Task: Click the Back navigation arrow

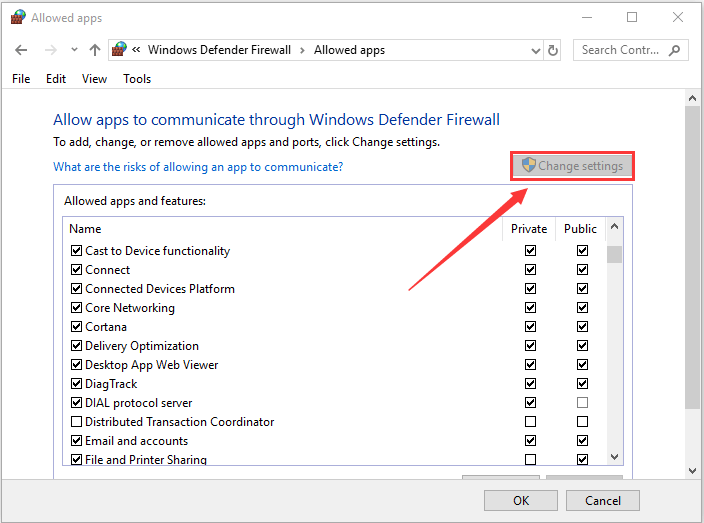Action: [x=21, y=50]
